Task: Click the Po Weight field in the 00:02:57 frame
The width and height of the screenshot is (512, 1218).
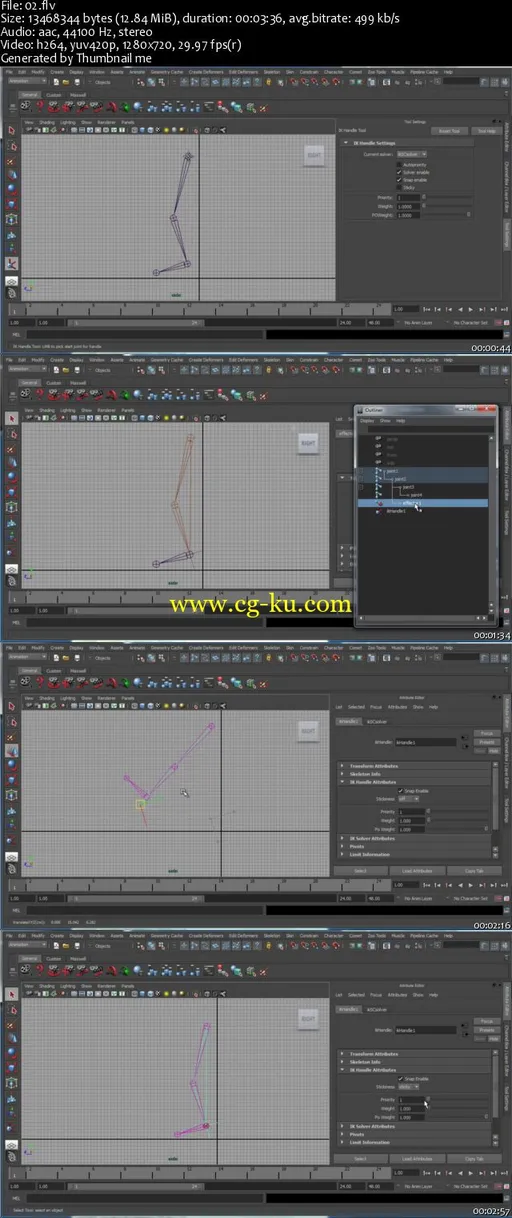Action: (410, 1116)
